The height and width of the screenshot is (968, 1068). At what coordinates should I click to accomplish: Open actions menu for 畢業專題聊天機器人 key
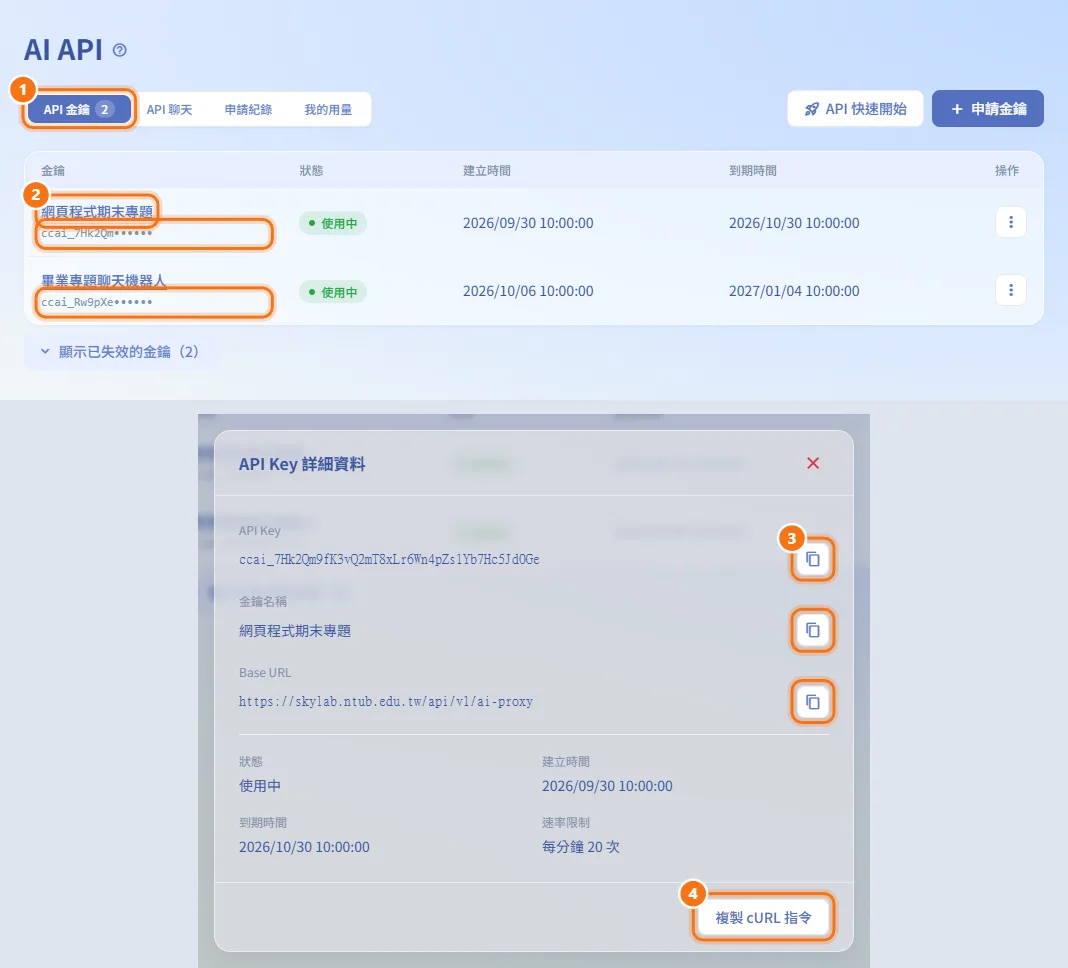pyautogui.click(x=1011, y=290)
